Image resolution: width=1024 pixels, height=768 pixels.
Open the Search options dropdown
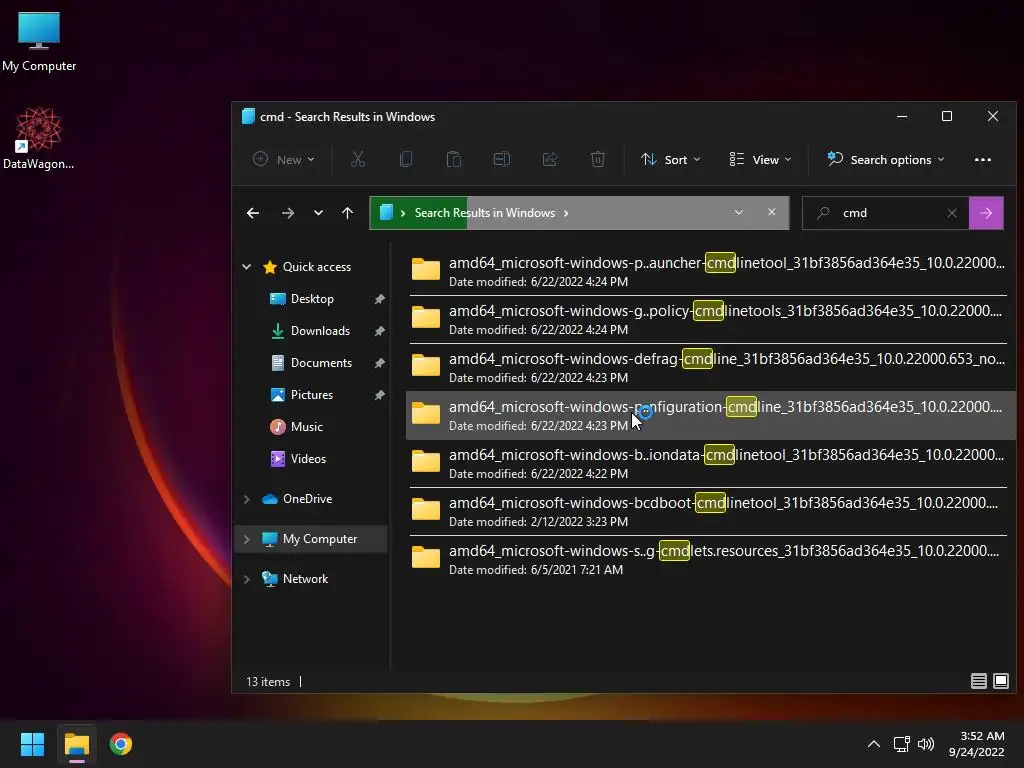point(886,159)
